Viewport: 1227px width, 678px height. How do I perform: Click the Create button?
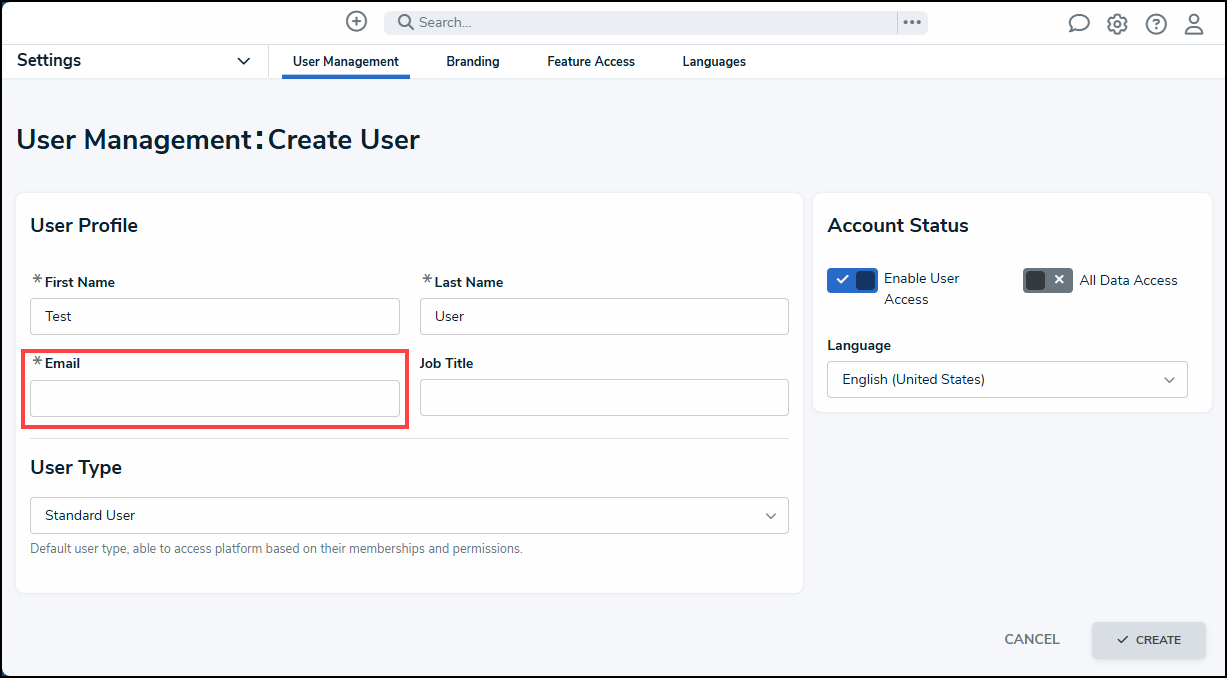[x=1149, y=640]
